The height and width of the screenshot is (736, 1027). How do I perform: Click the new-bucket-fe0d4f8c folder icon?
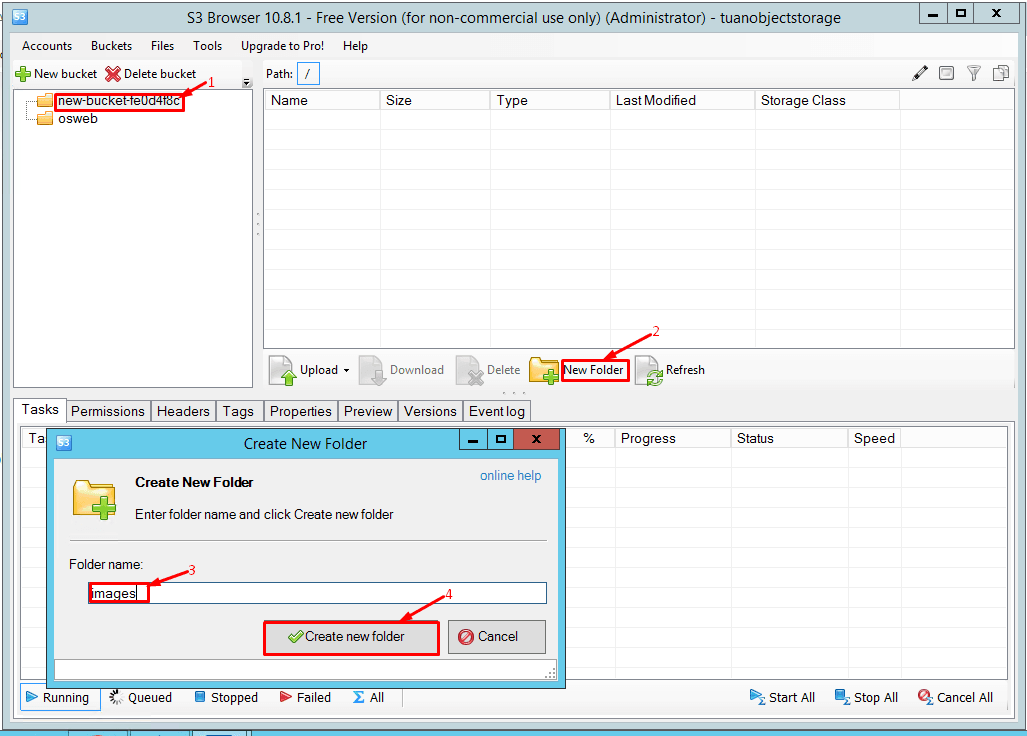[x=45, y=100]
